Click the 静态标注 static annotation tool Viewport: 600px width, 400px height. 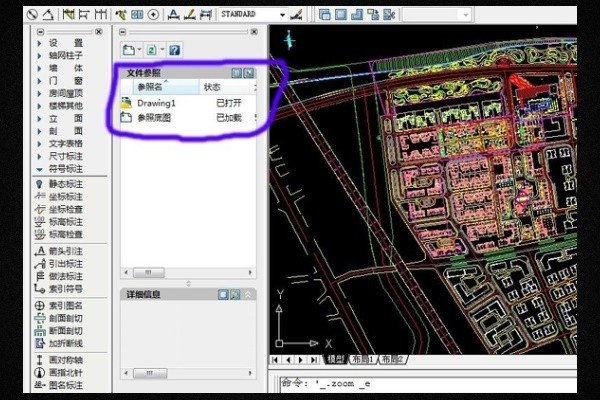pyautogui.click(x=68, y=183)
